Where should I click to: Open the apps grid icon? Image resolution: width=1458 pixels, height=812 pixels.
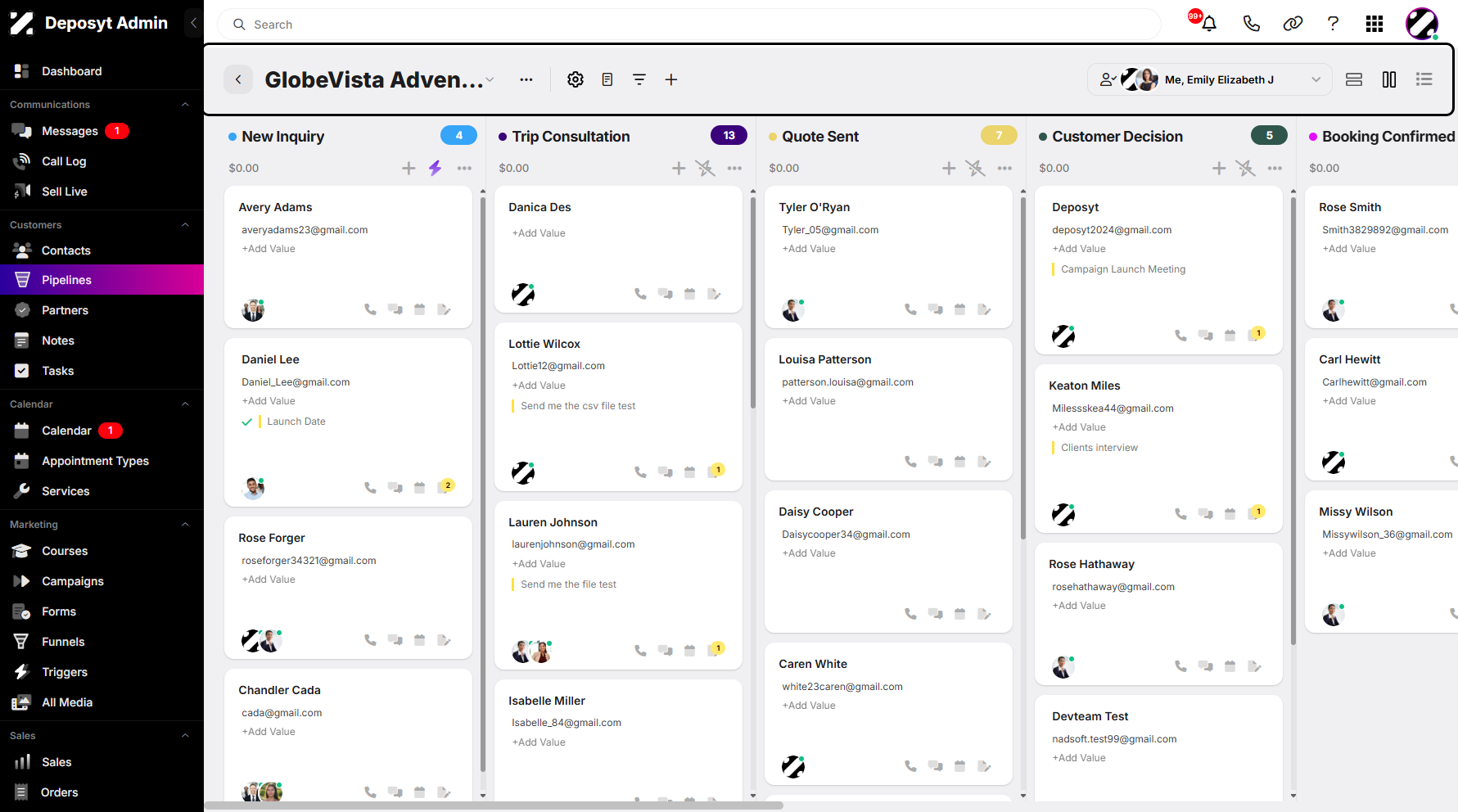click(1374, 24)
